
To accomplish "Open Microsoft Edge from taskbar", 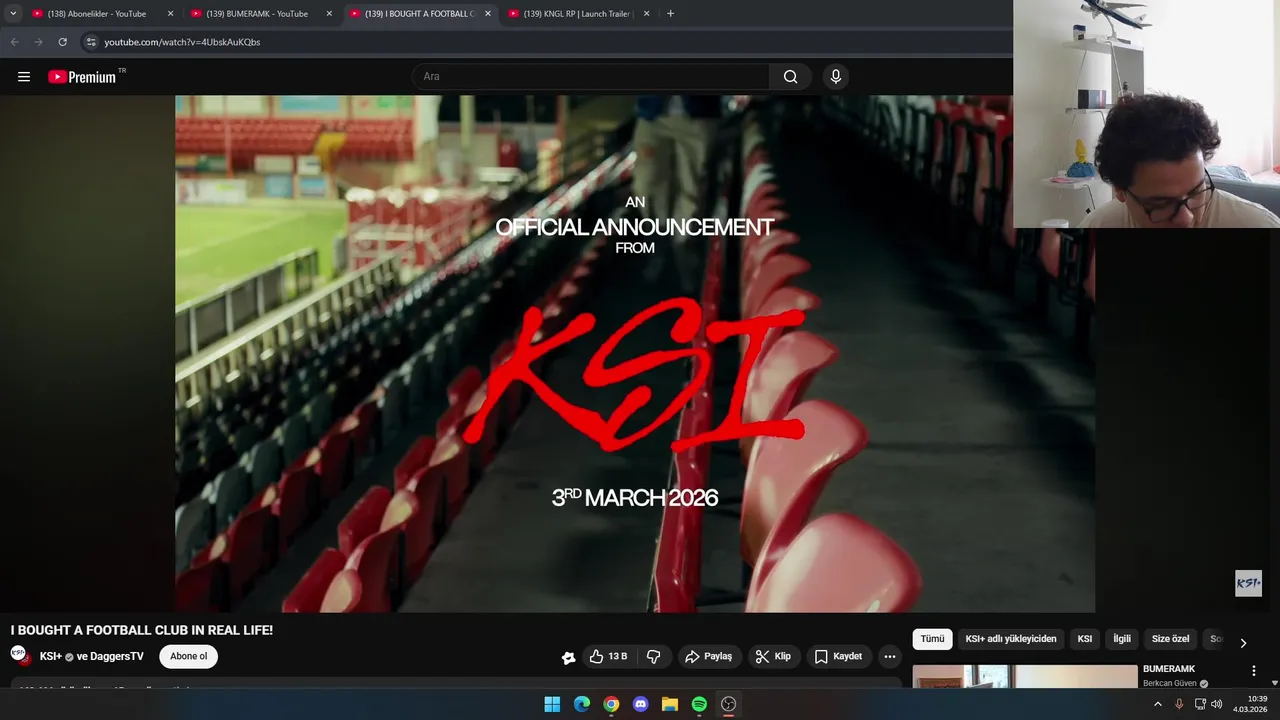I will click(x=582, y=704).
